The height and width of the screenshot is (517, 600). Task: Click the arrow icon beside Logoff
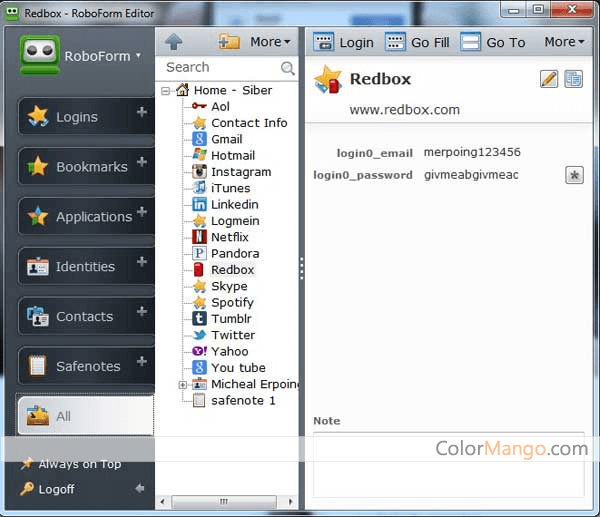[x=140, y=488]
